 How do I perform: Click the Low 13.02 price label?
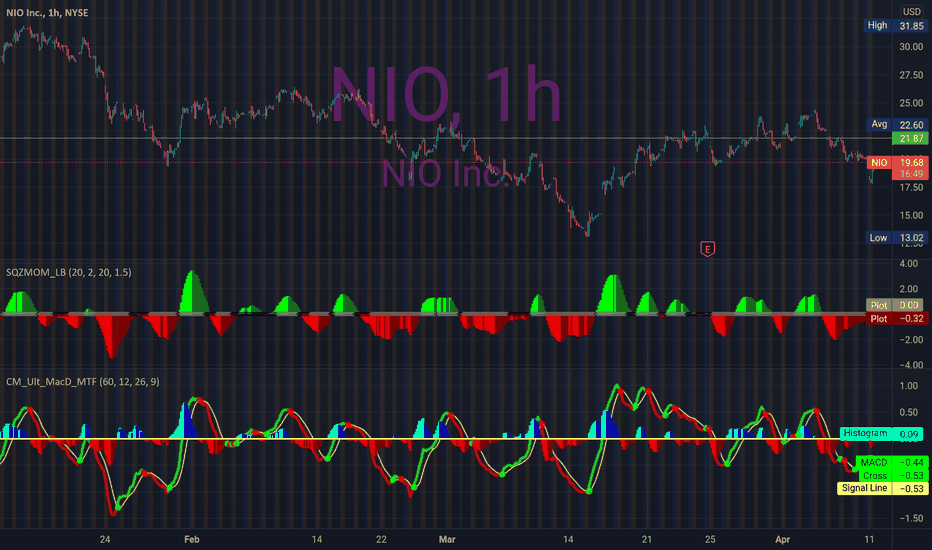pos(896,238)
